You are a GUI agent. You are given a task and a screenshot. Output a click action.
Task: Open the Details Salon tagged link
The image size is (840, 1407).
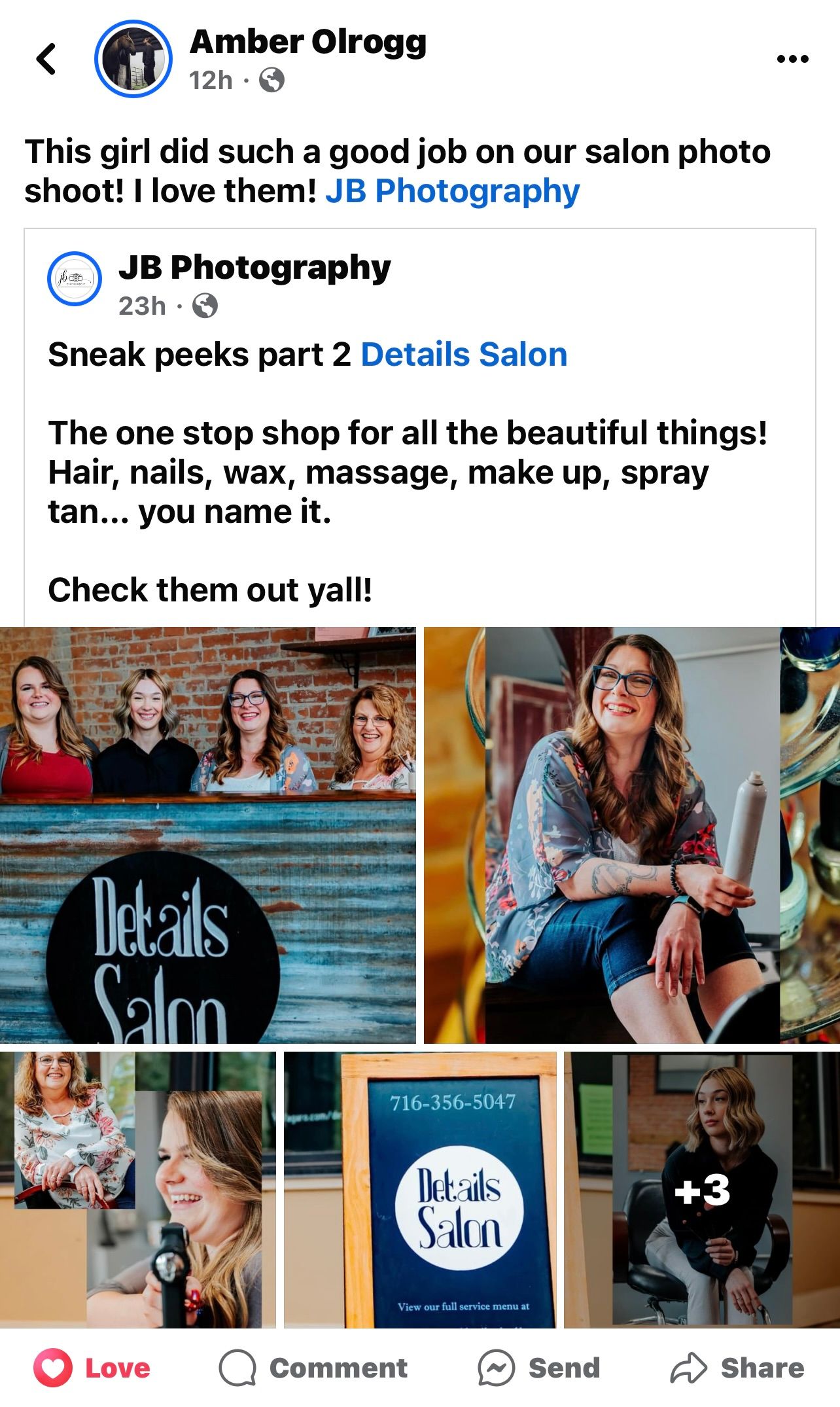pos(464,355)
